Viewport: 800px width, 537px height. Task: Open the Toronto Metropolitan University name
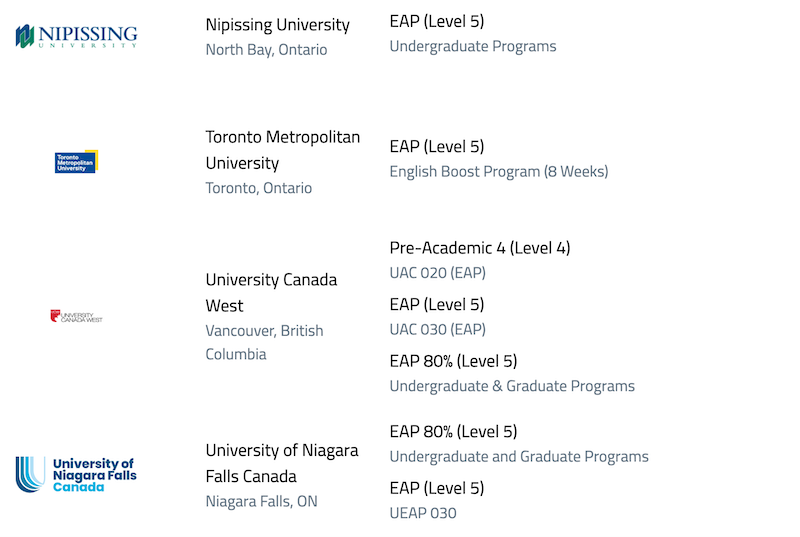283,150
